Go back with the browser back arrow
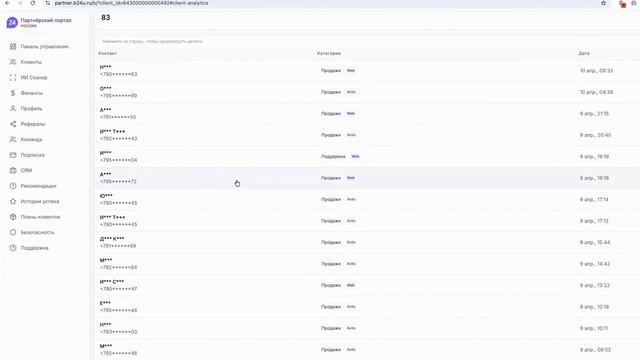 (7, 3)
